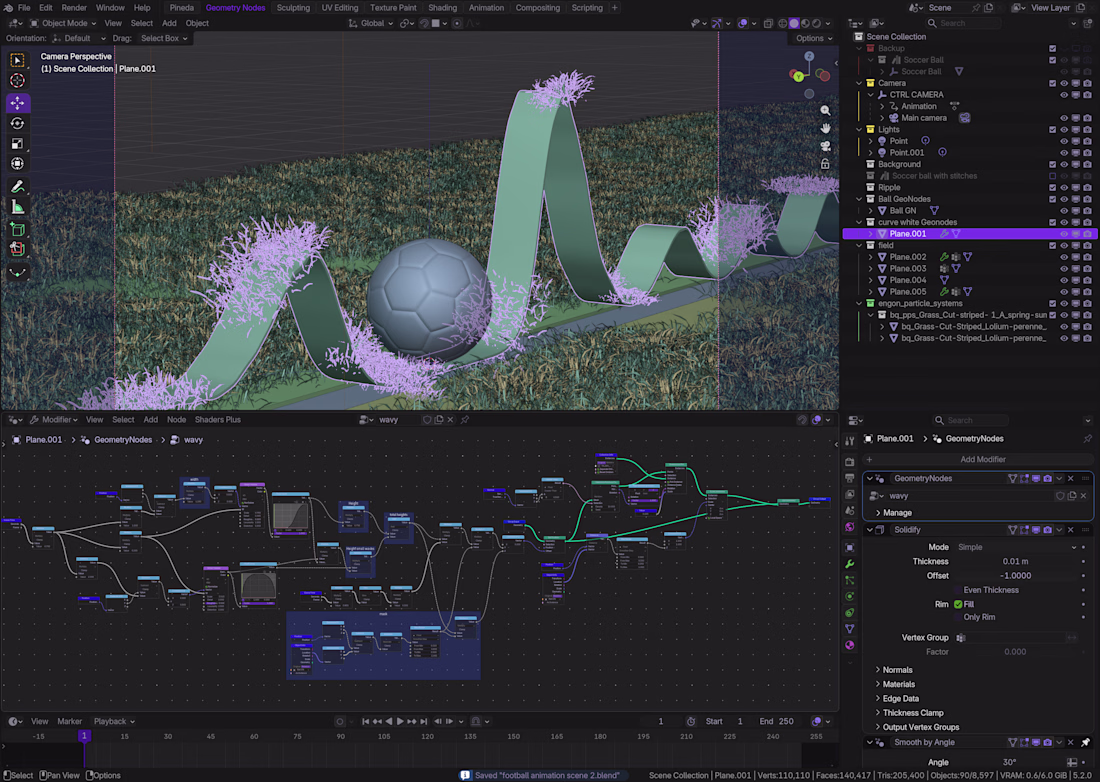Viewport: 1100px width, 782px height.
Task: Expand the Thickness Clamp panel
Action: (x=913, y=713)
